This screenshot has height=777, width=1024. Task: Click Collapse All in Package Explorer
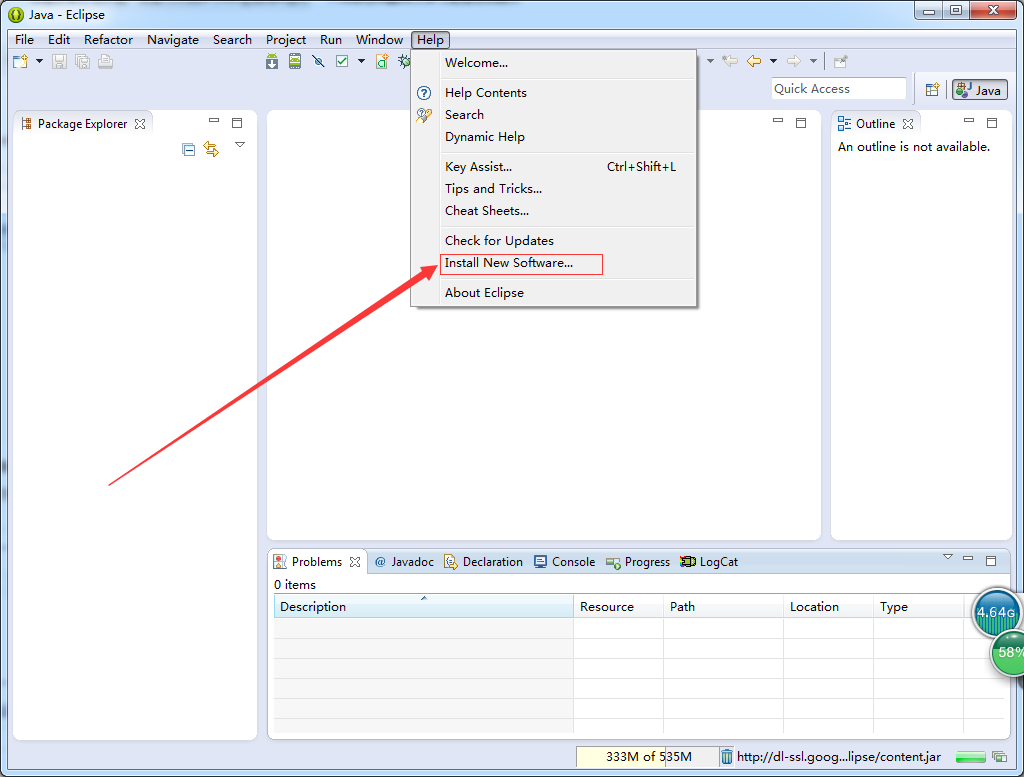(189, 150)
